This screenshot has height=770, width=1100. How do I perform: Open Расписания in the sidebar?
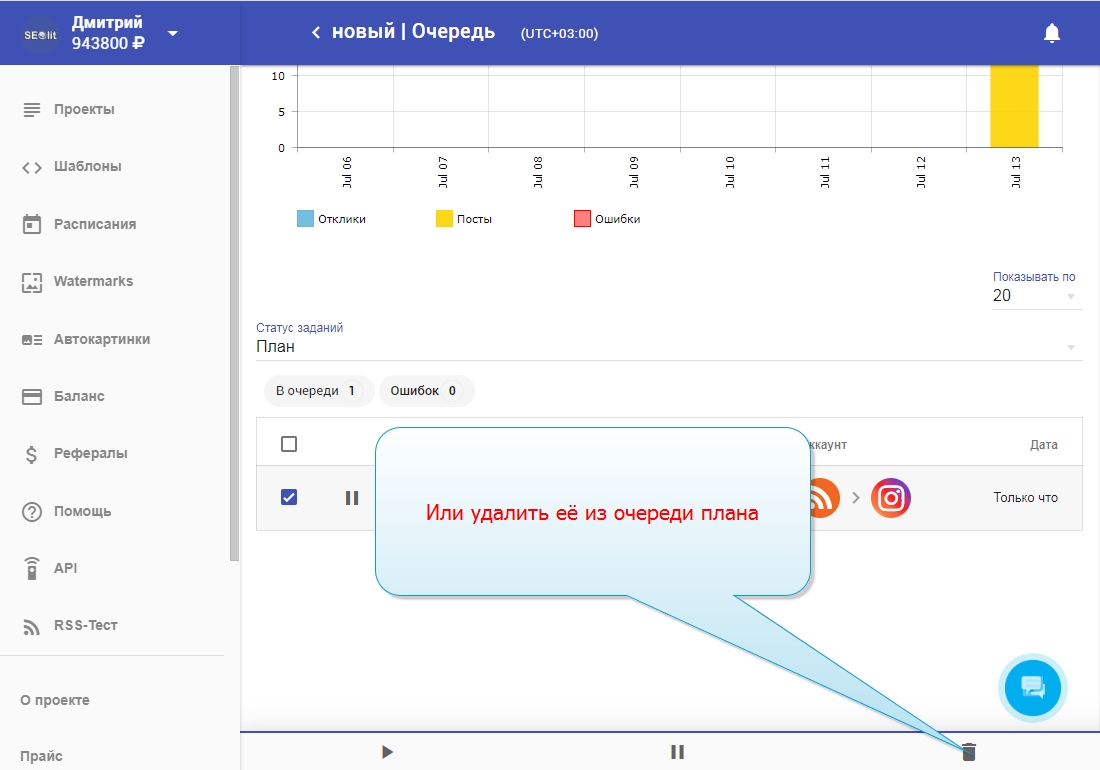pos(94,224)
